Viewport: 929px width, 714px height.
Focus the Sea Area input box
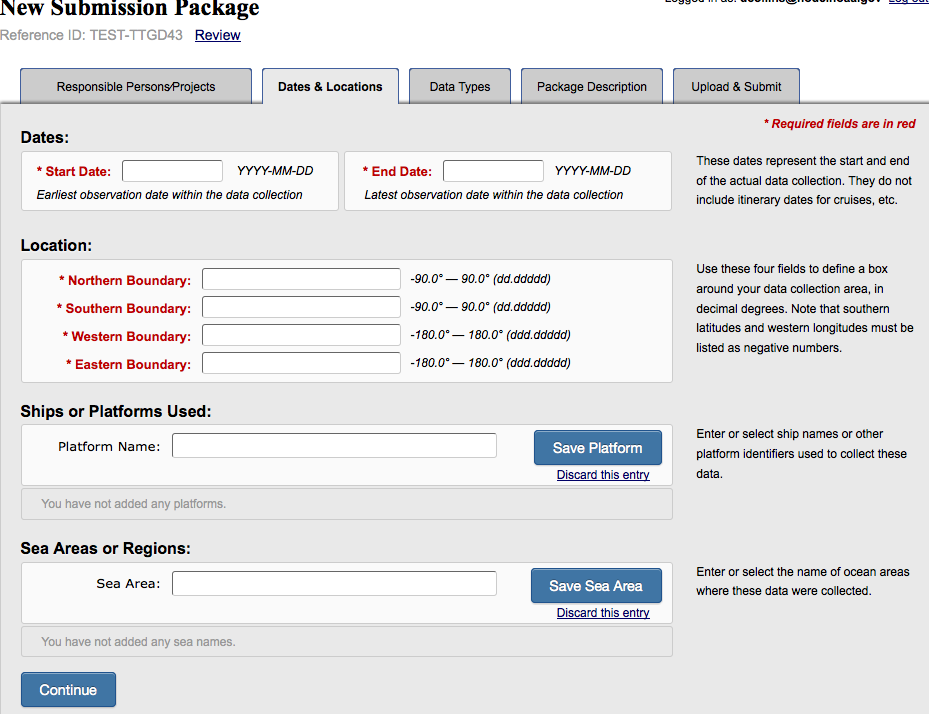pos(334,584)
